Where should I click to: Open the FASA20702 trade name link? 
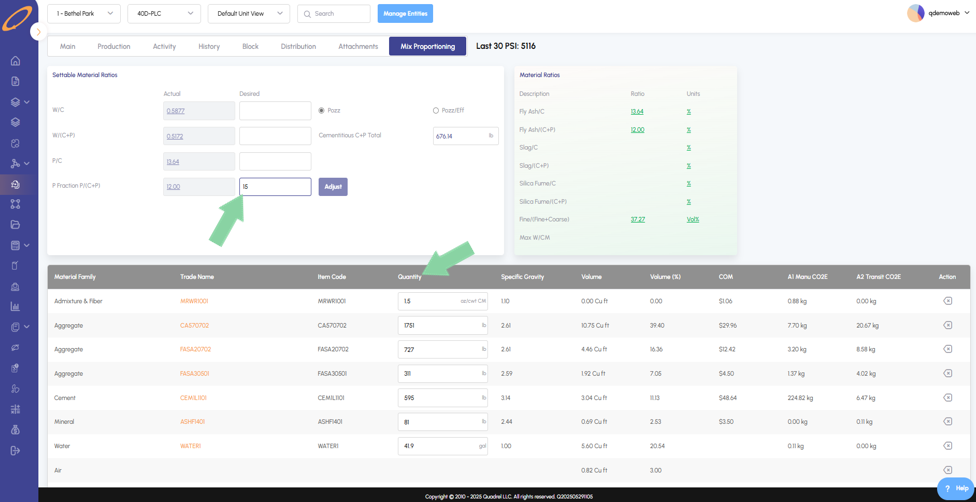pyautogui.click(x=195, y=349)
